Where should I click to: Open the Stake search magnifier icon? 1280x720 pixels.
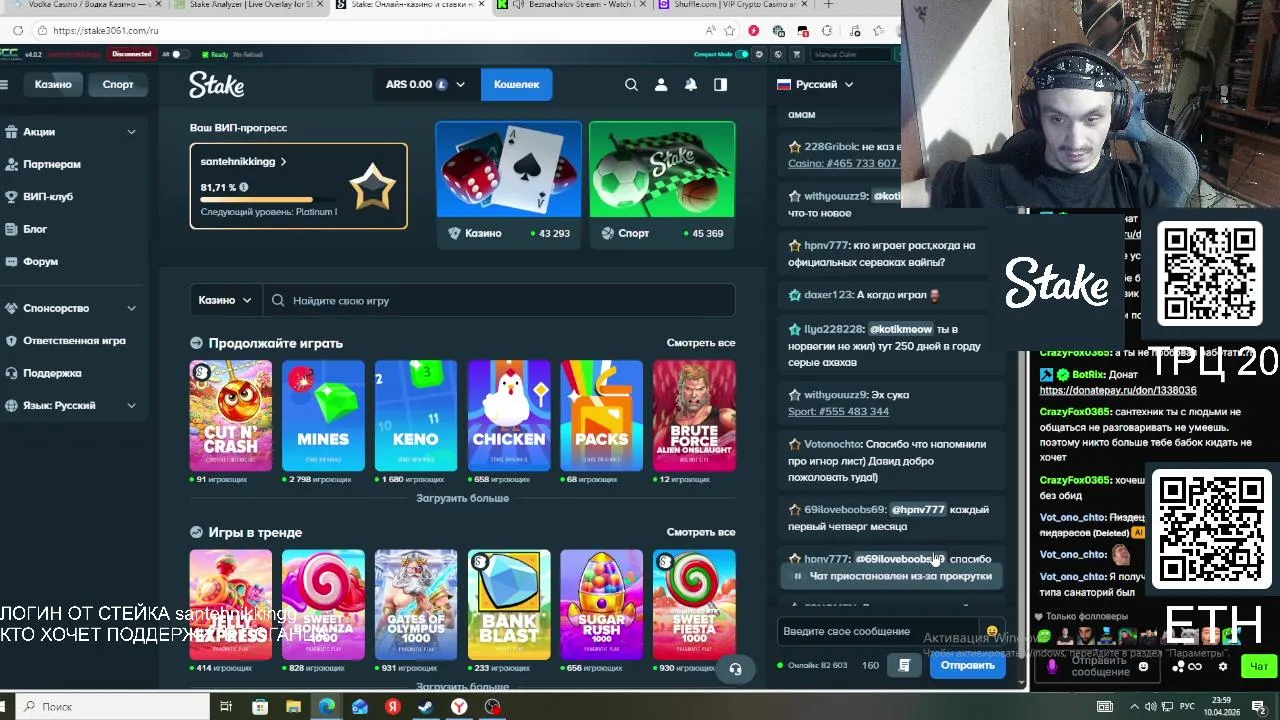(631, 85)
